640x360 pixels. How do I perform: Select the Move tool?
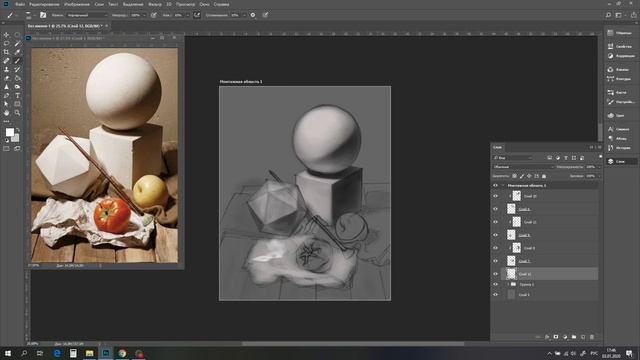(7, 35)
